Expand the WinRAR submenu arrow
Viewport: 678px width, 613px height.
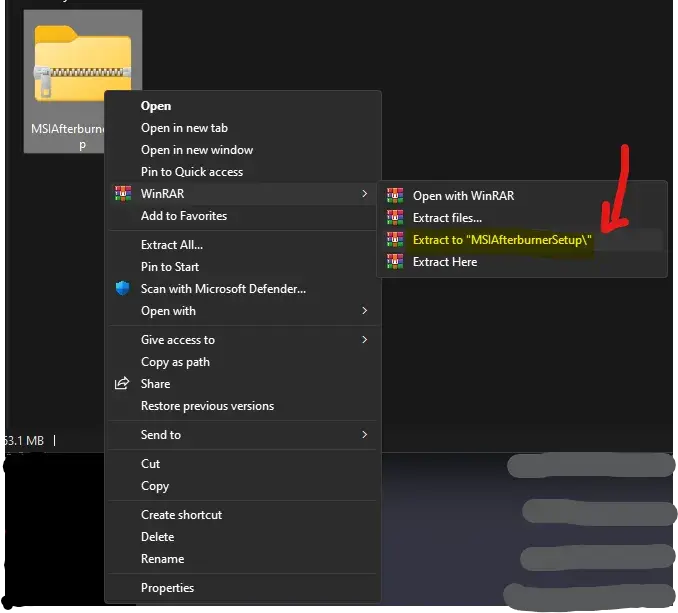pos(365,194)
